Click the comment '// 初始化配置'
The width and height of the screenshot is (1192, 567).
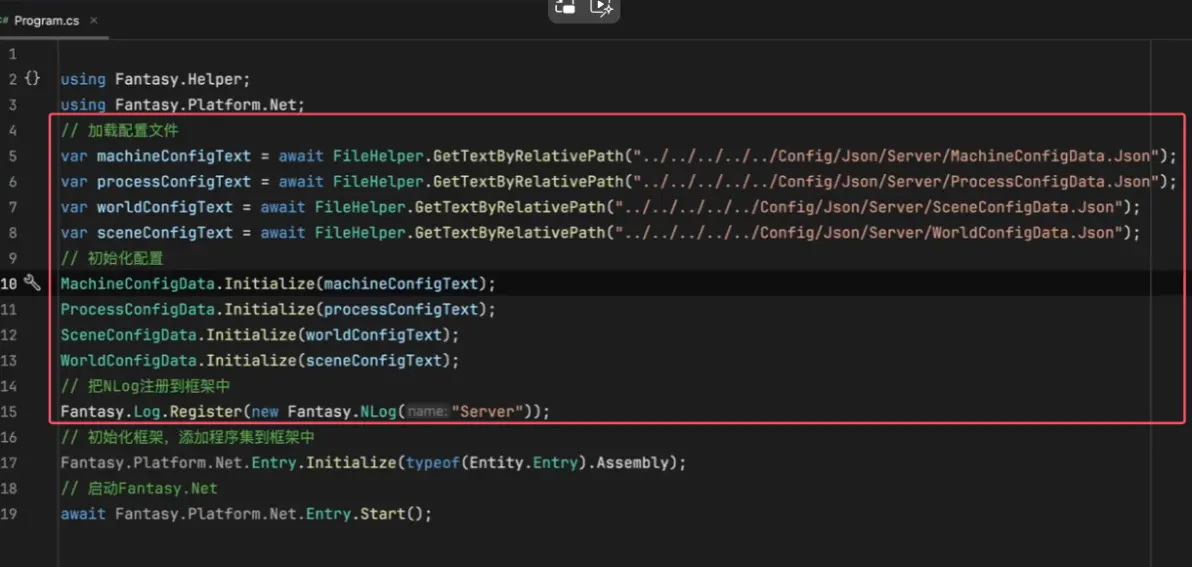111,258
